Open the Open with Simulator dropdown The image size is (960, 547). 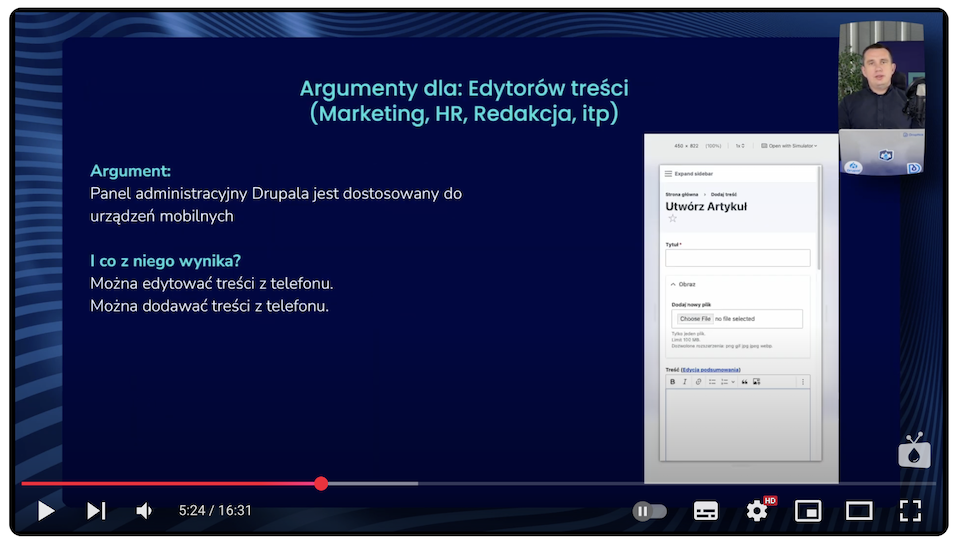click(x=789, y=146)
